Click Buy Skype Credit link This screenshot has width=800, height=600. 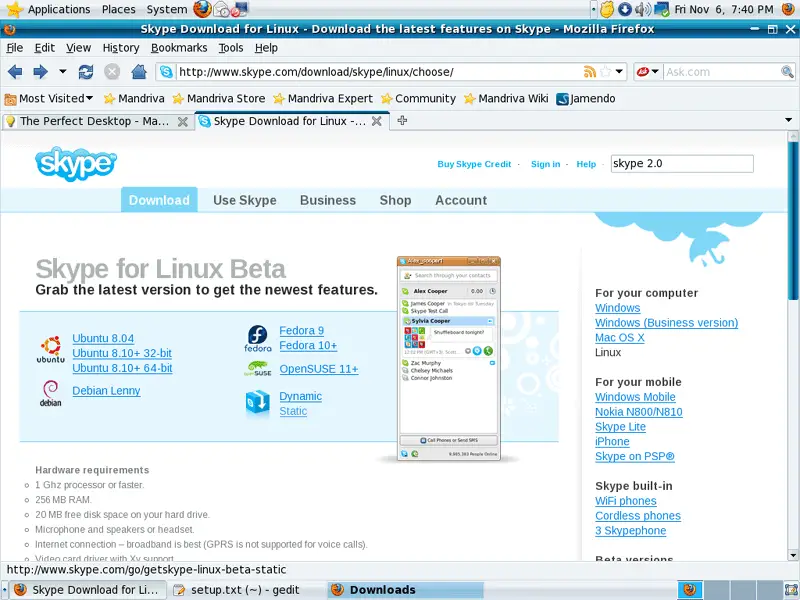click(474, 164)
